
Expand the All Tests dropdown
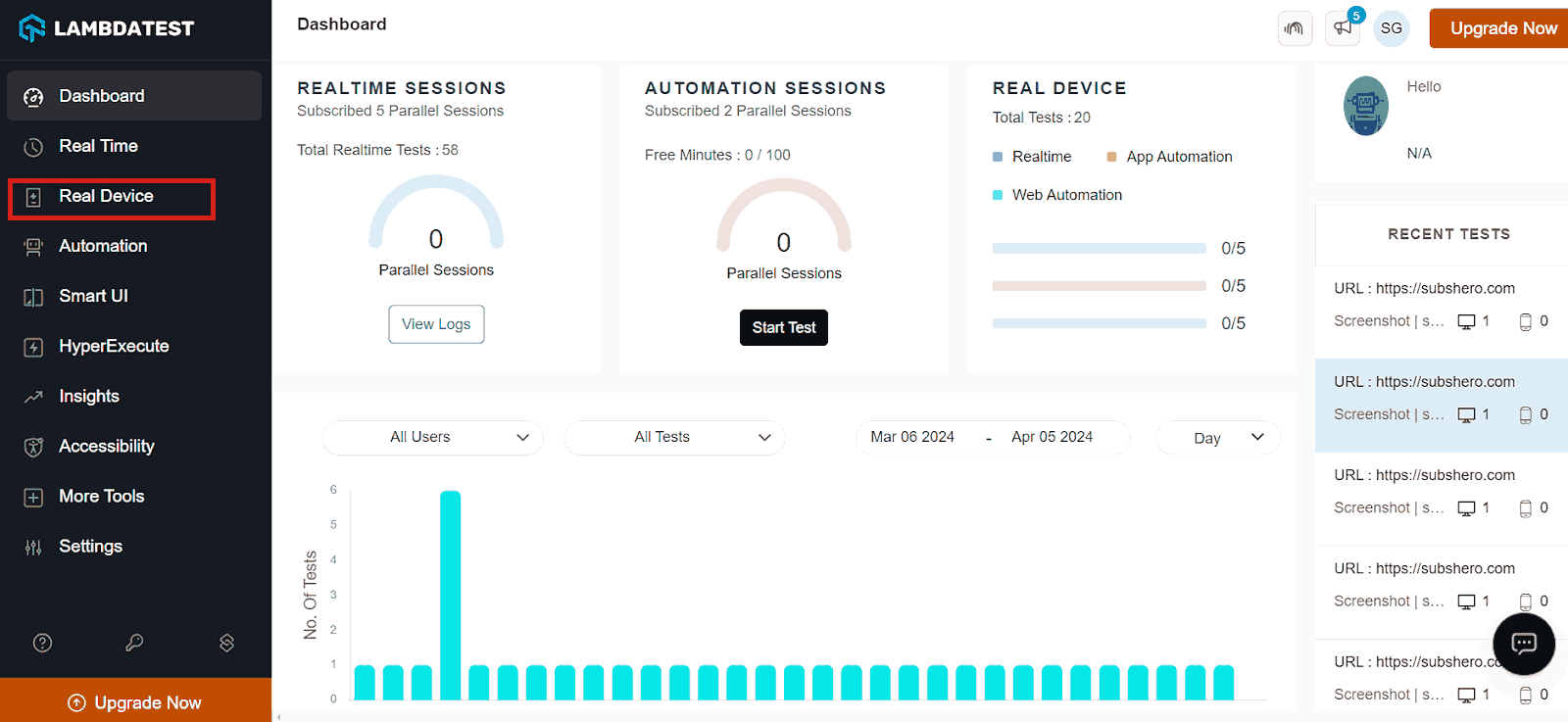tap(674, 437)
